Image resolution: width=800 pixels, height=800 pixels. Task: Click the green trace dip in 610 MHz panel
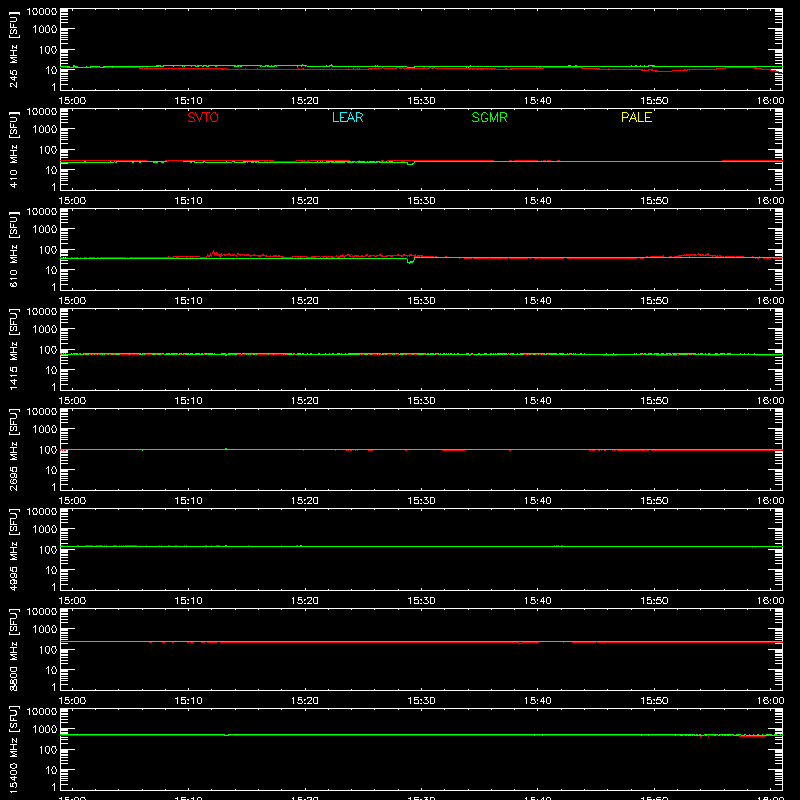(410, 261)
